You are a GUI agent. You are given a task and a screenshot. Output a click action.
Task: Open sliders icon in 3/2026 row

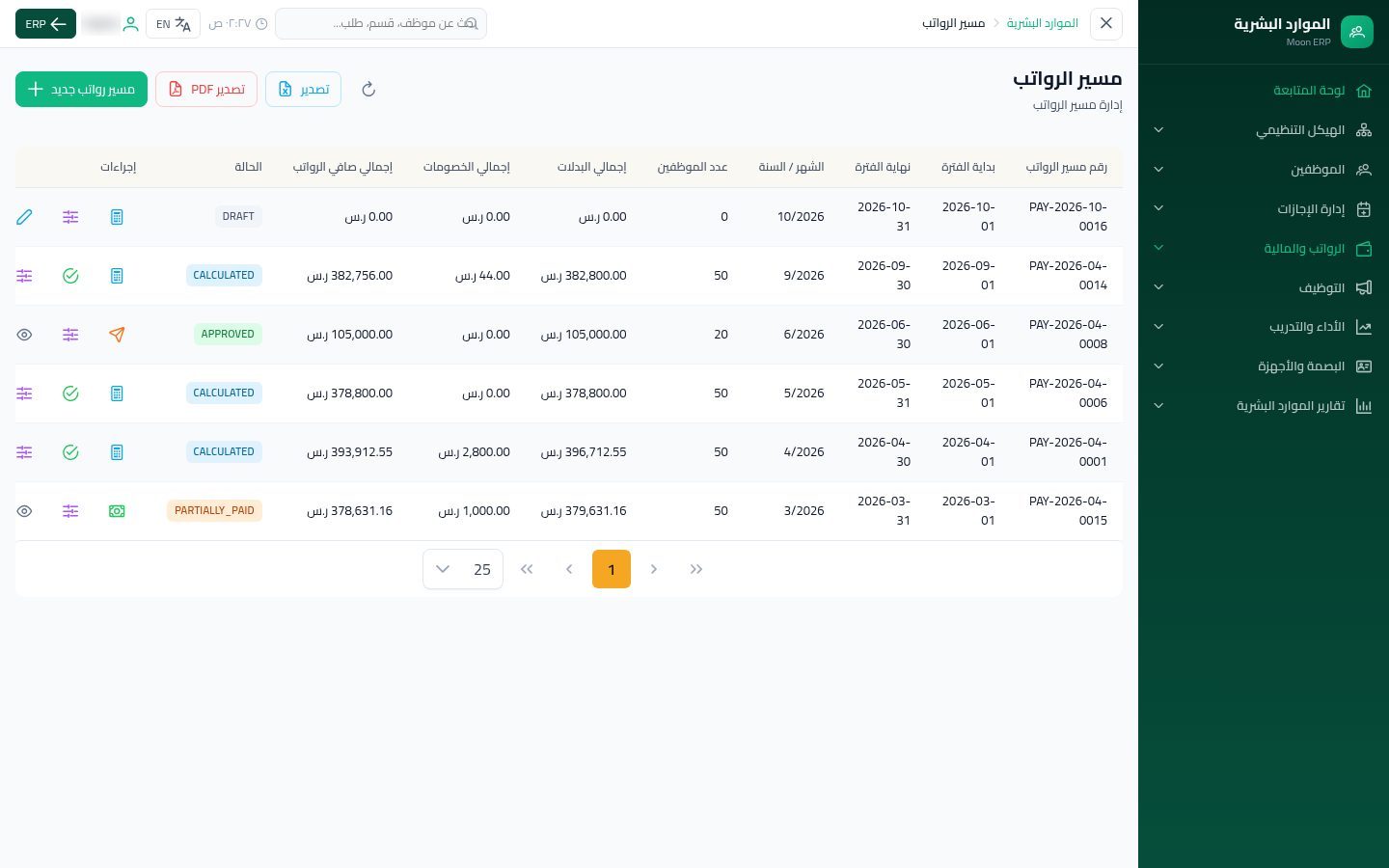coord(70,511)
